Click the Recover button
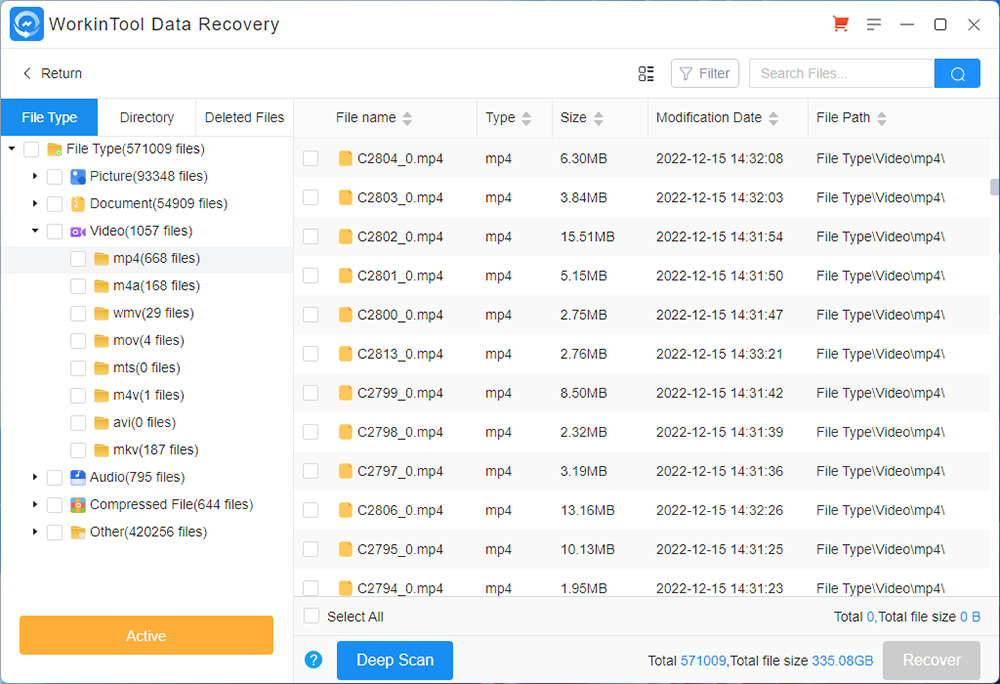This screenshot has height=684, width=1000. pyautogui.click(x=931, y=660)
